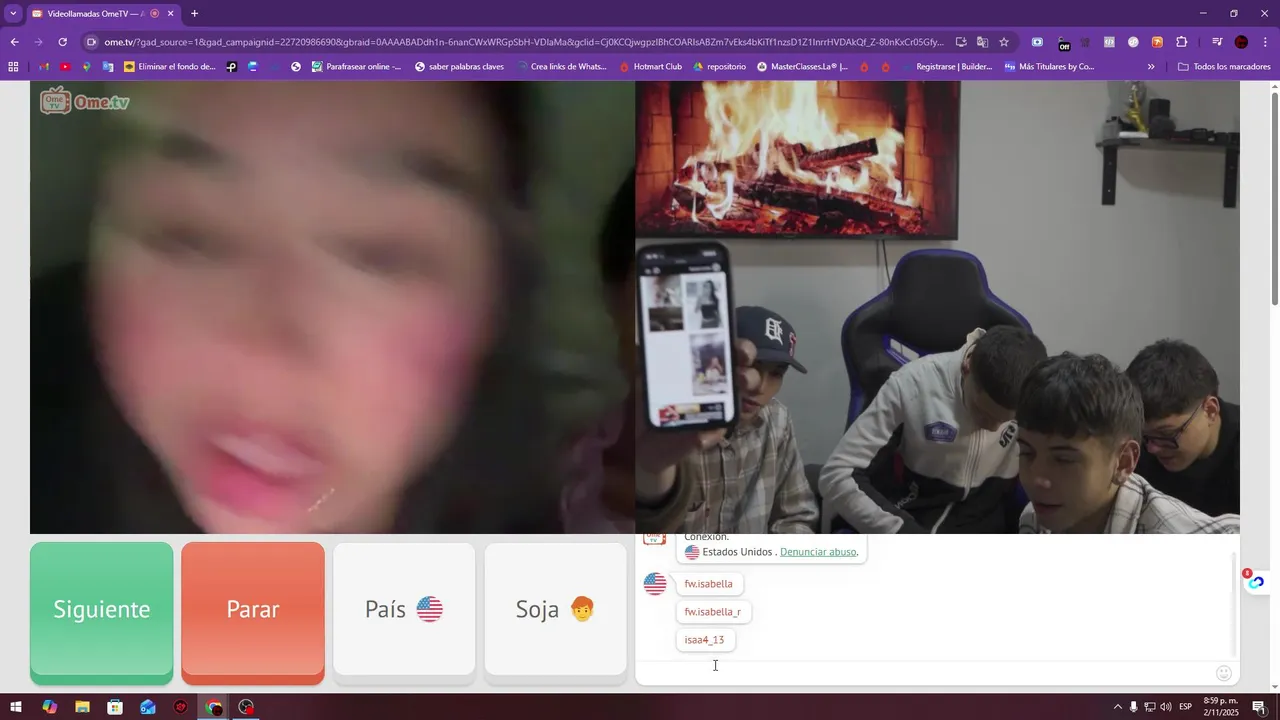Open the Chrome extensions puzzle icon
Image resolution: width=1280 pixels, height=720 pixels.
coord(1182,42)
